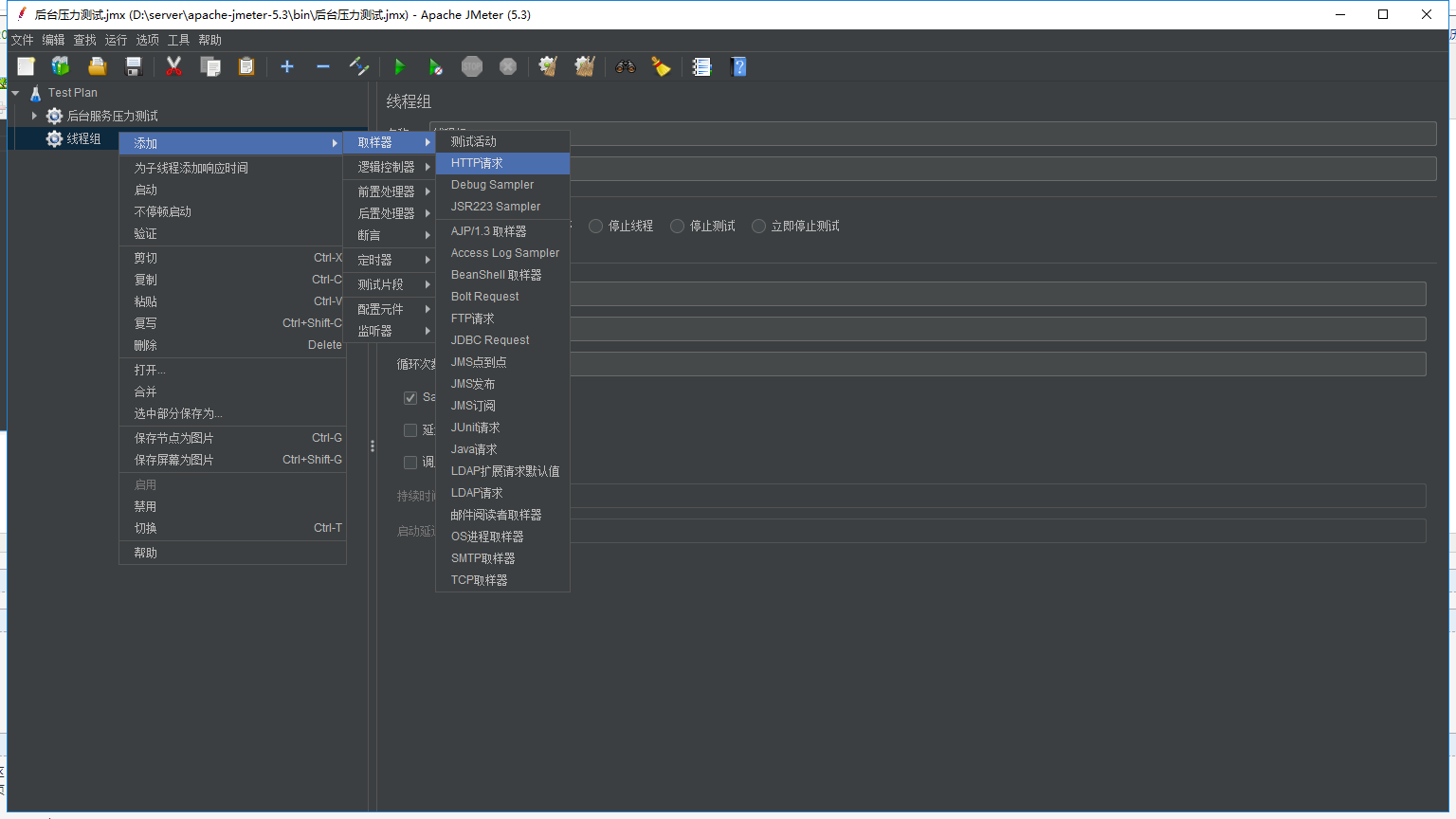Open search with the binoculars icon
The image size is (1456, 819).
click(626, 66)
